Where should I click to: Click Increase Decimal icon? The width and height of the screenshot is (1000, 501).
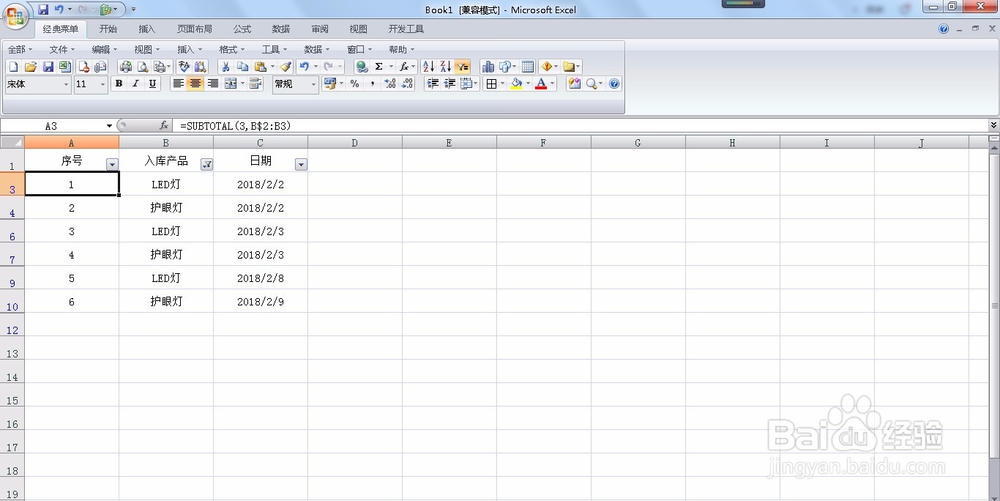pyautogui.click(x=390, y=84)
